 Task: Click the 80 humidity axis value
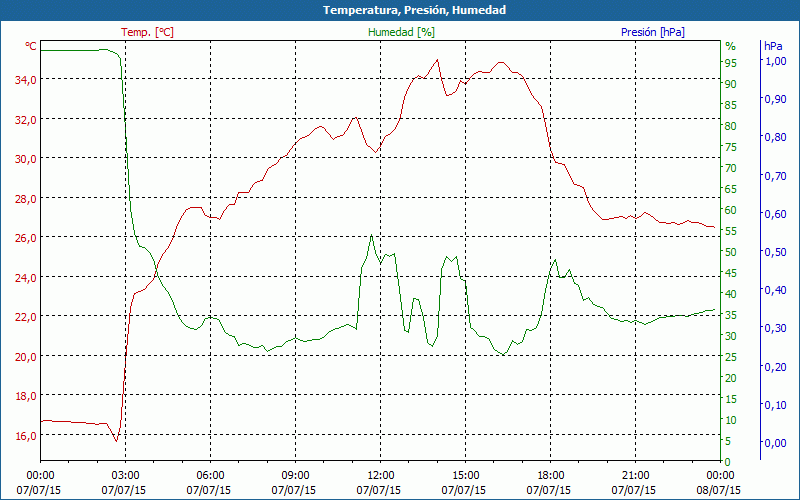coord(731,126)
